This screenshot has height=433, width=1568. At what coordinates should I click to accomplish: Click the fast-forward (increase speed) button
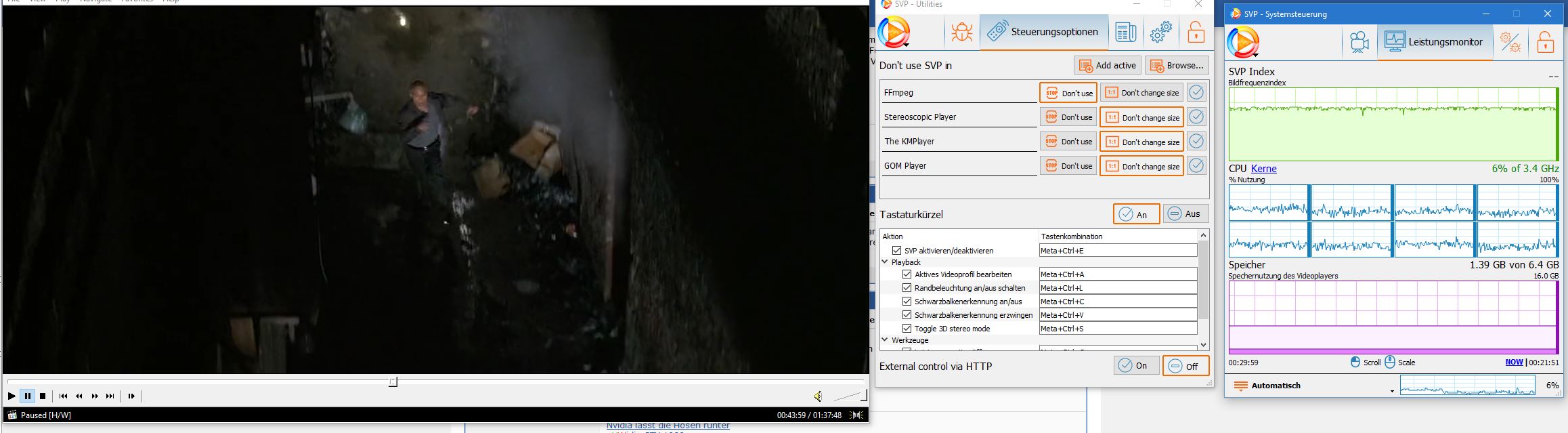tap(95, 396)
